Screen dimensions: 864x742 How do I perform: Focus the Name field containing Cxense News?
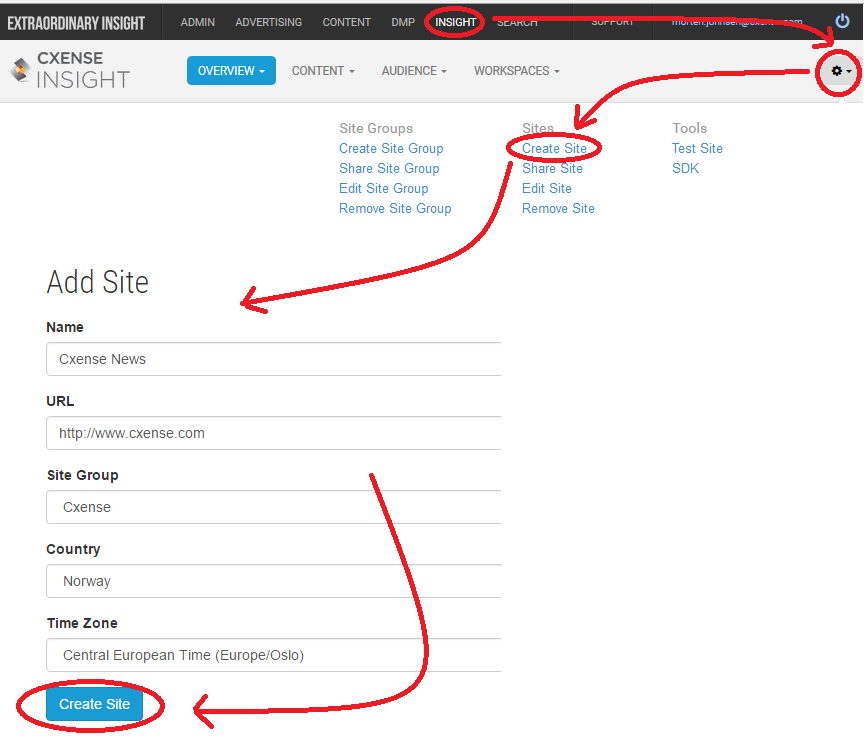(x=273, y=359)
